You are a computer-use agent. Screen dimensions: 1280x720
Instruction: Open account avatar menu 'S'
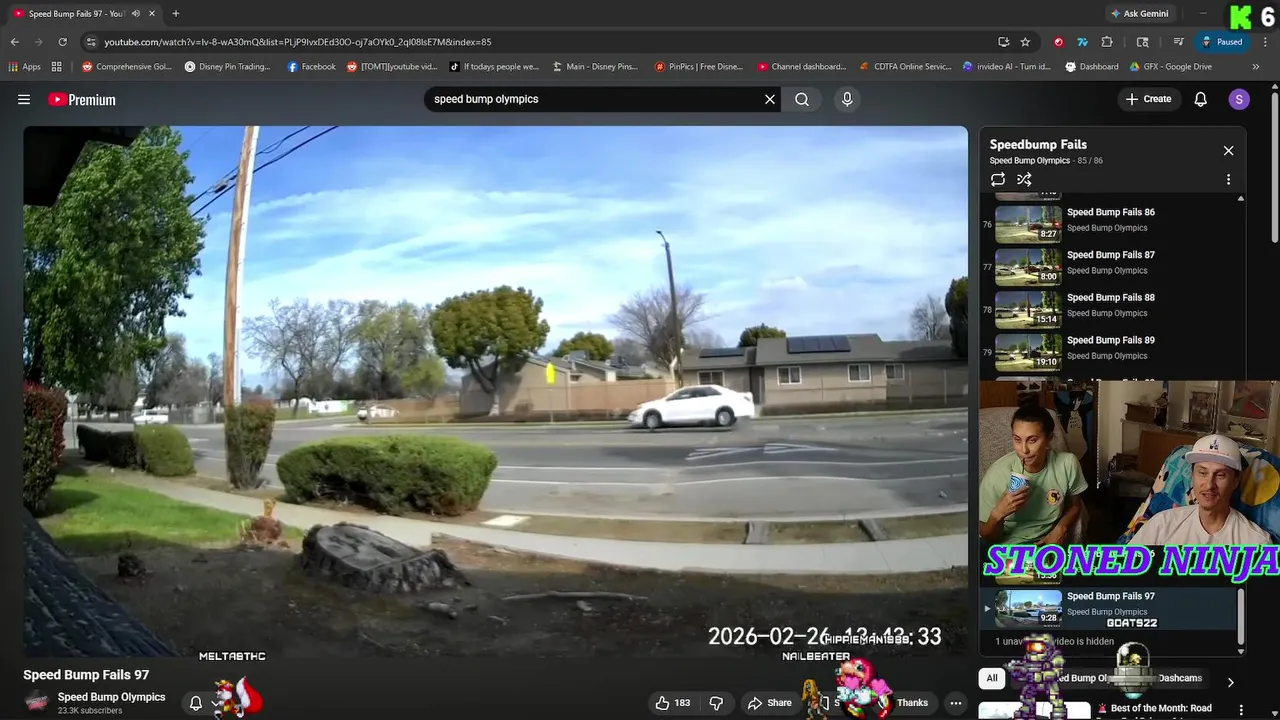click(1239, 99)
